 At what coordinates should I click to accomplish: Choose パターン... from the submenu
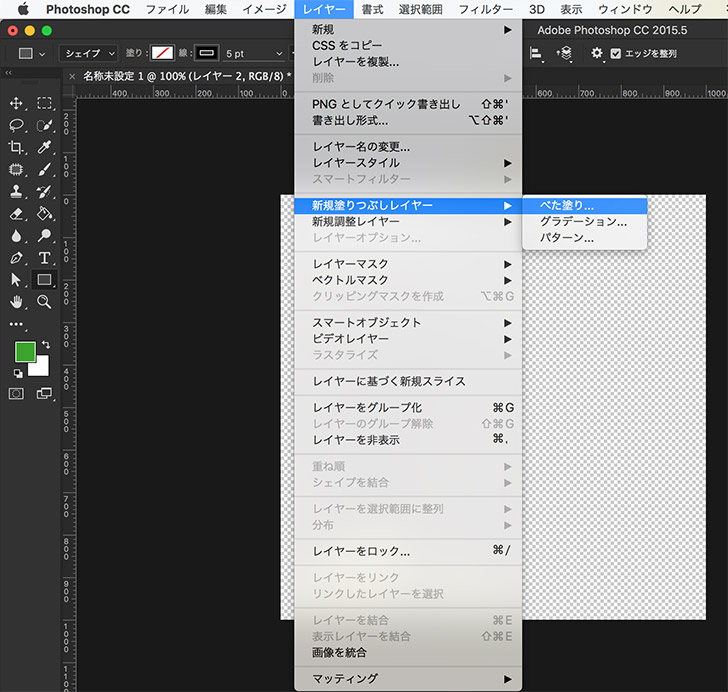tap(585, 238)
